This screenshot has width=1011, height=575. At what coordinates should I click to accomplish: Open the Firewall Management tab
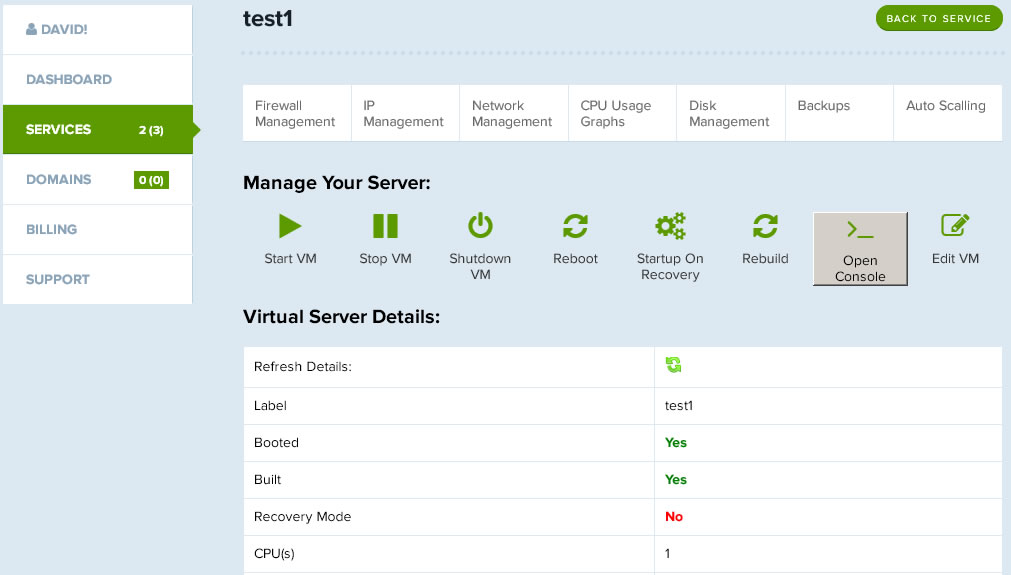coord(297,113)
